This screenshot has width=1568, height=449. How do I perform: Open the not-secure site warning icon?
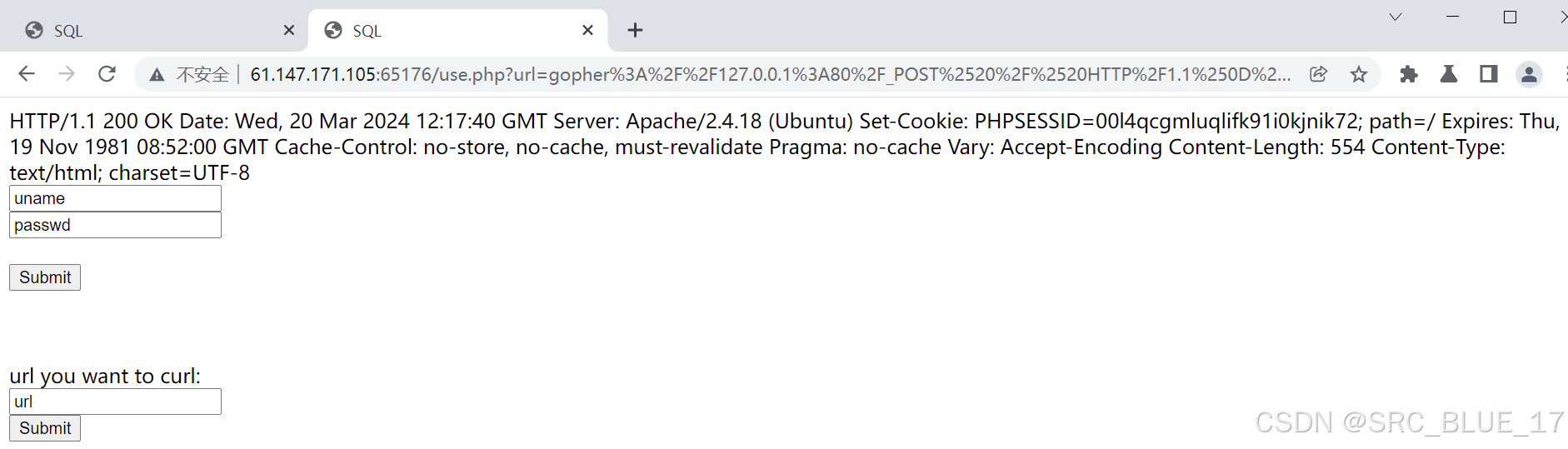pos(157,75)
